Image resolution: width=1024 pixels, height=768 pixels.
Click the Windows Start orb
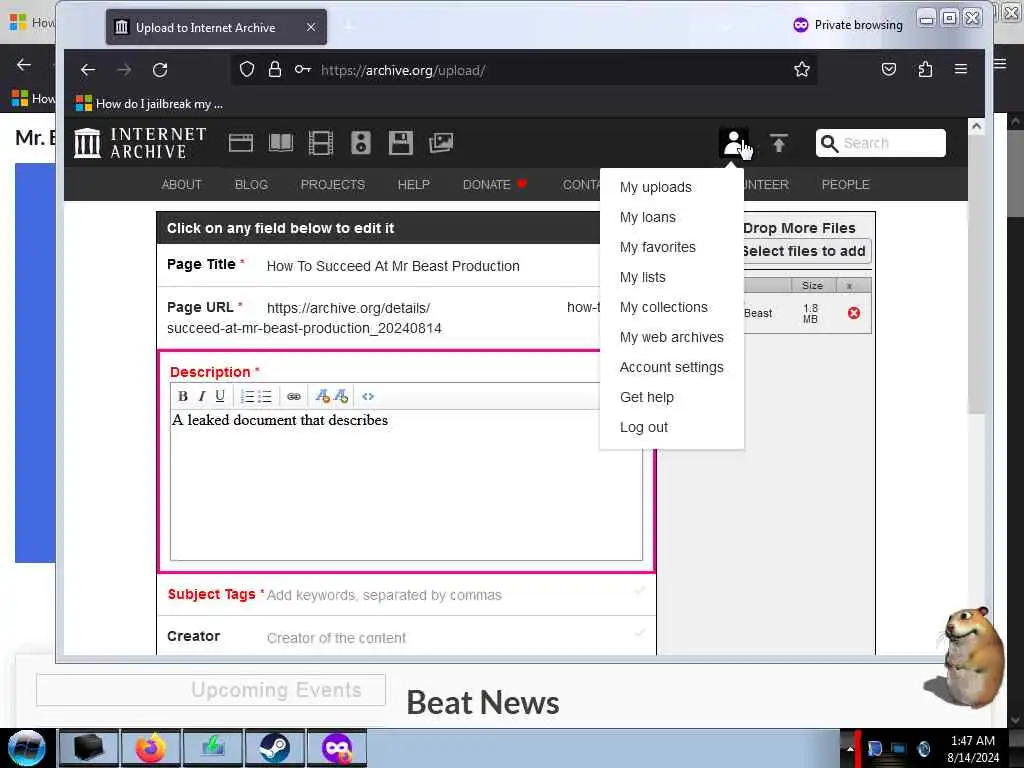(x=26, y=748)
